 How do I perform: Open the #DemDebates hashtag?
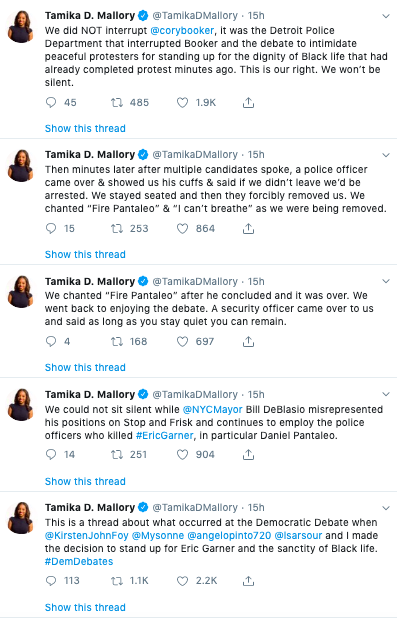[79, 562]
